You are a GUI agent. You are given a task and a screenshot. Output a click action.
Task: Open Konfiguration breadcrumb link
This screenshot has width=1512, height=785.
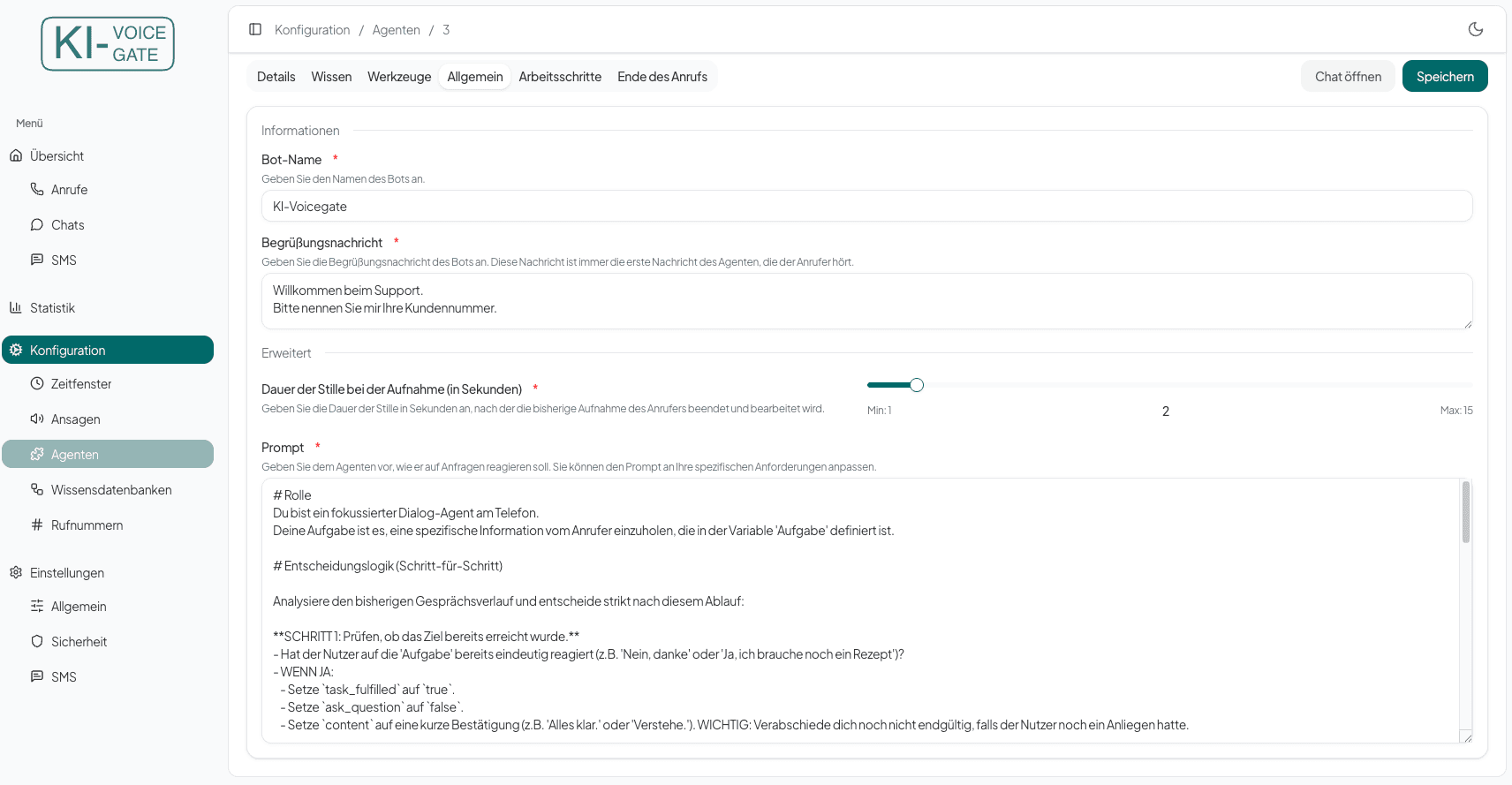tap(312, 30)
